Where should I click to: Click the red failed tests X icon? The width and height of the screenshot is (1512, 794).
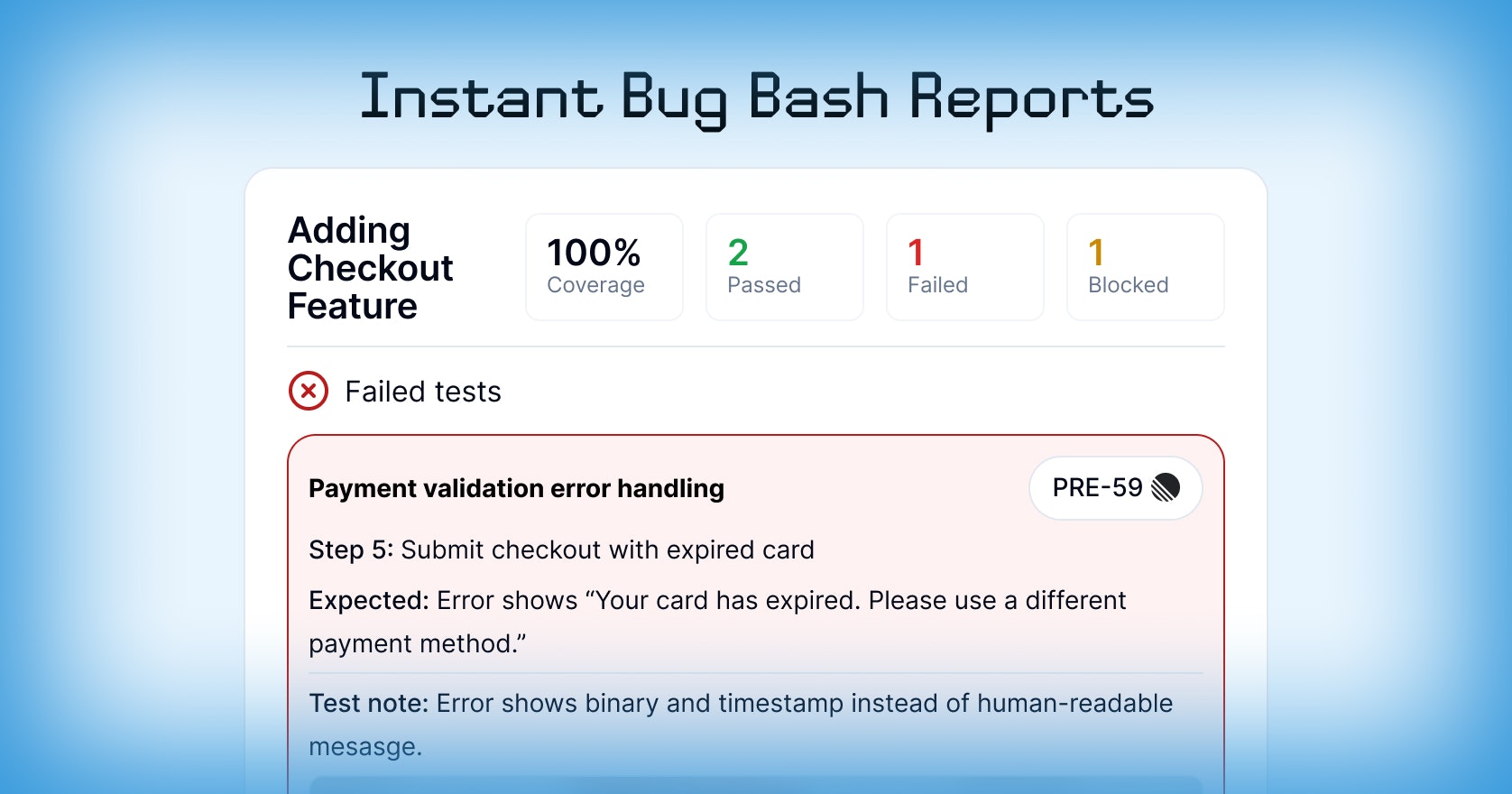309,391
